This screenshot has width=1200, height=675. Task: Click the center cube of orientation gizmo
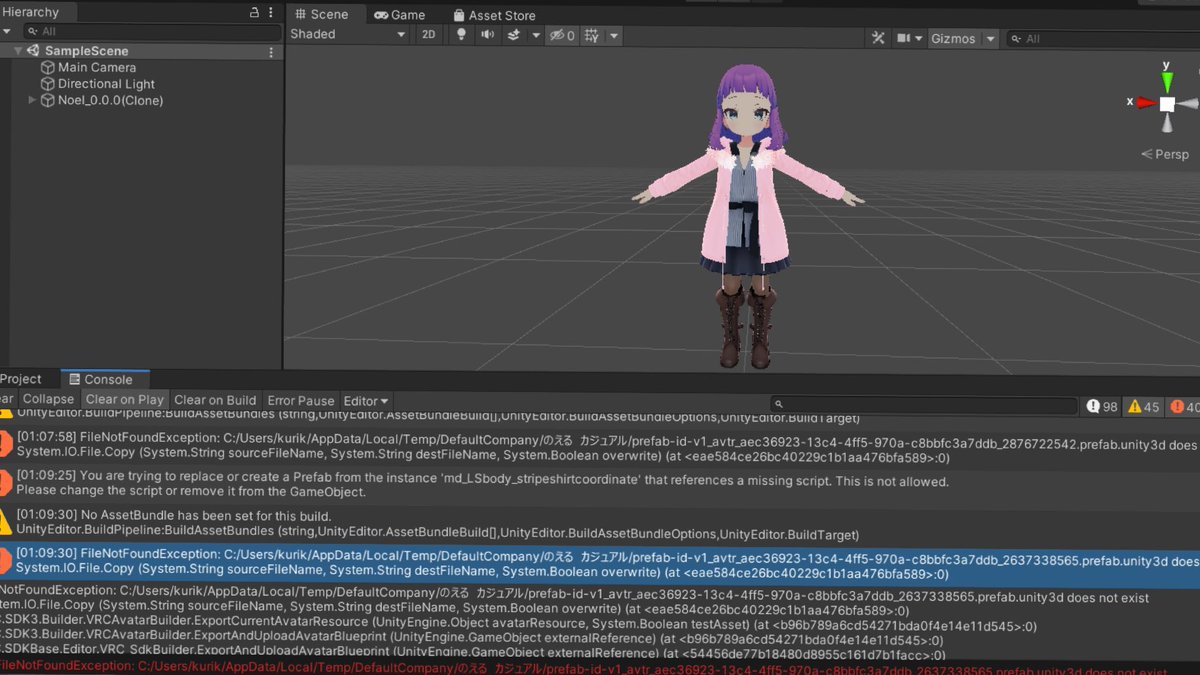click(1167, 103)
